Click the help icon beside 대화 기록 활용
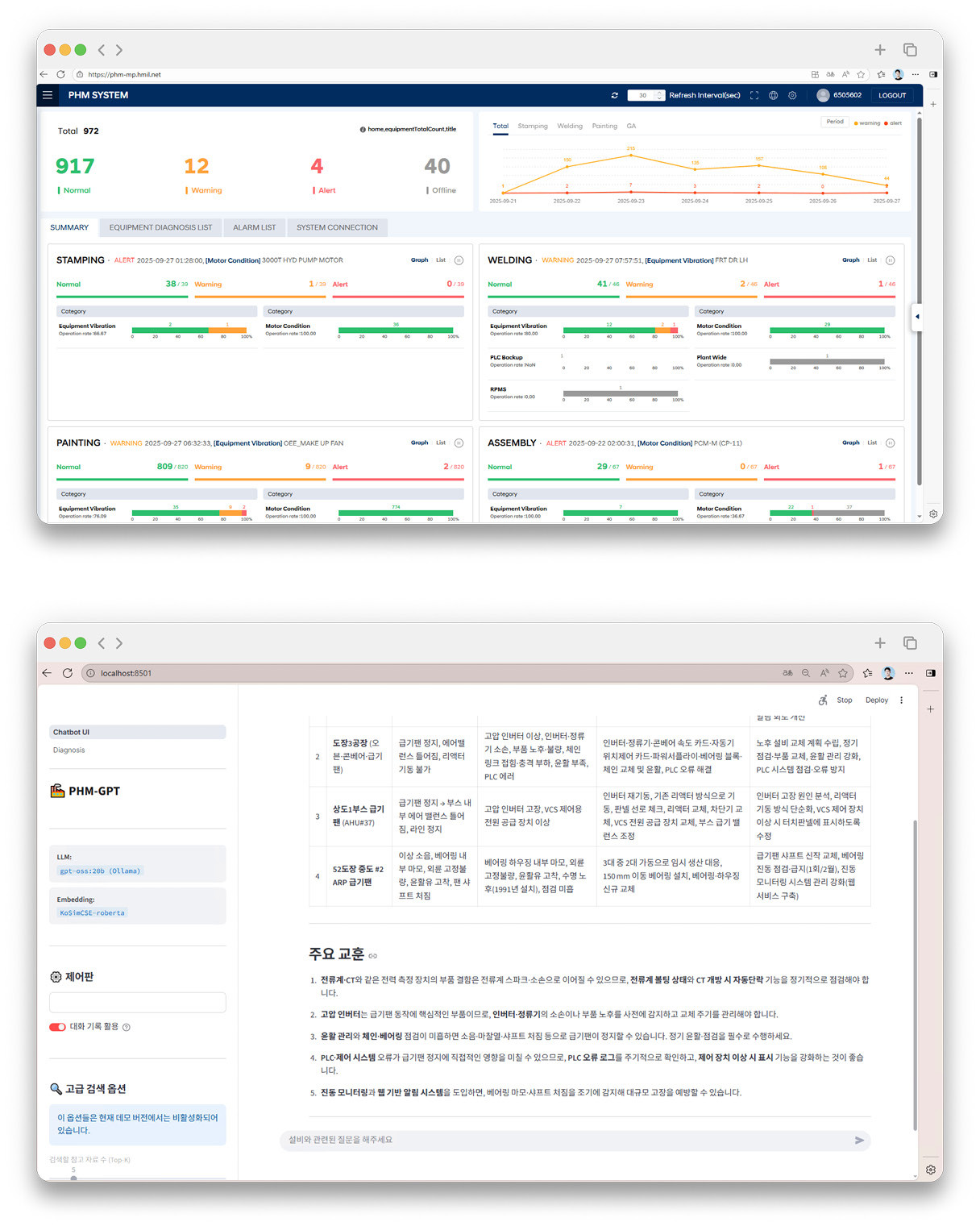 127,1027
